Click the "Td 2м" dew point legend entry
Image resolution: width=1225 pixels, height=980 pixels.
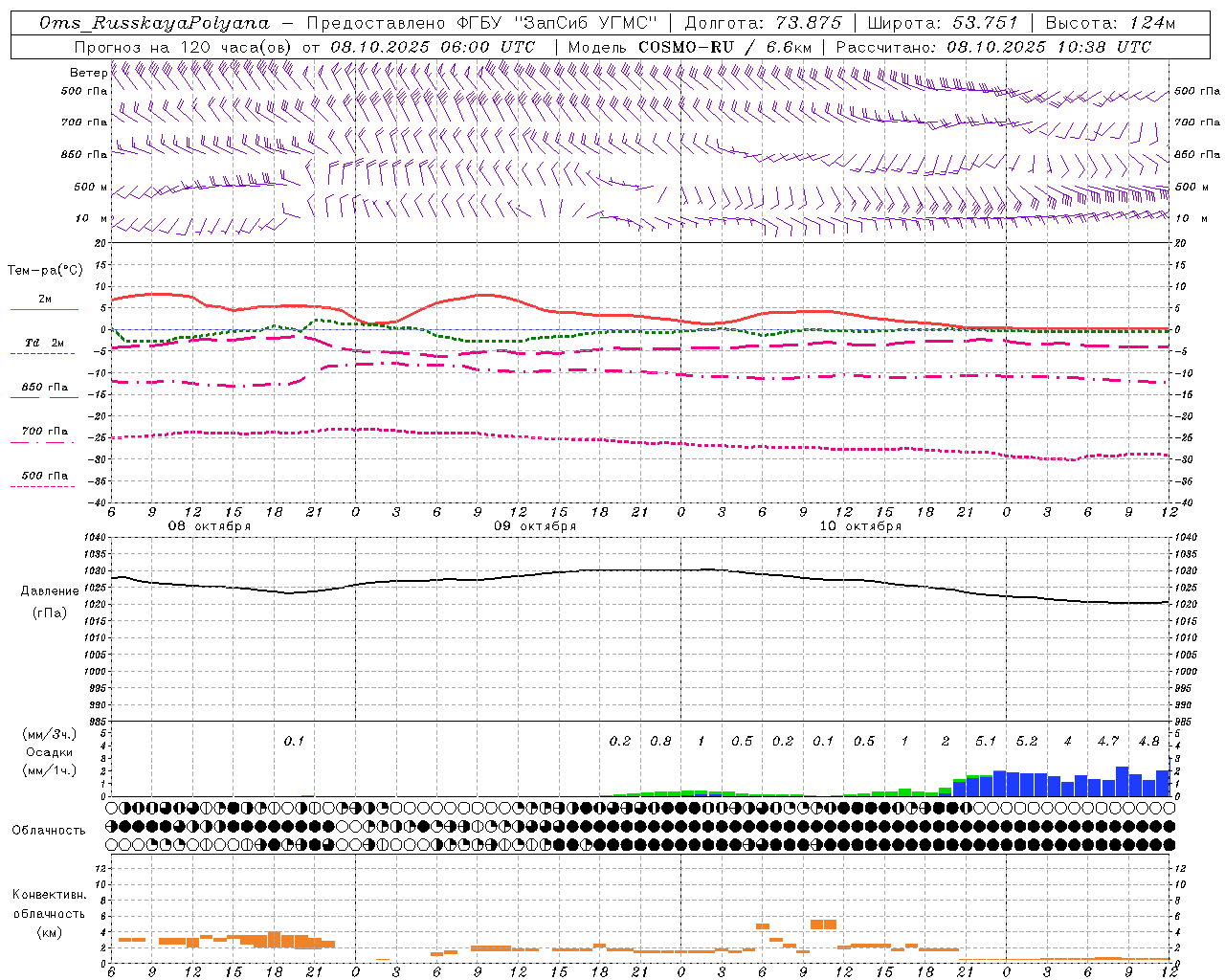(x=45, y=343)
